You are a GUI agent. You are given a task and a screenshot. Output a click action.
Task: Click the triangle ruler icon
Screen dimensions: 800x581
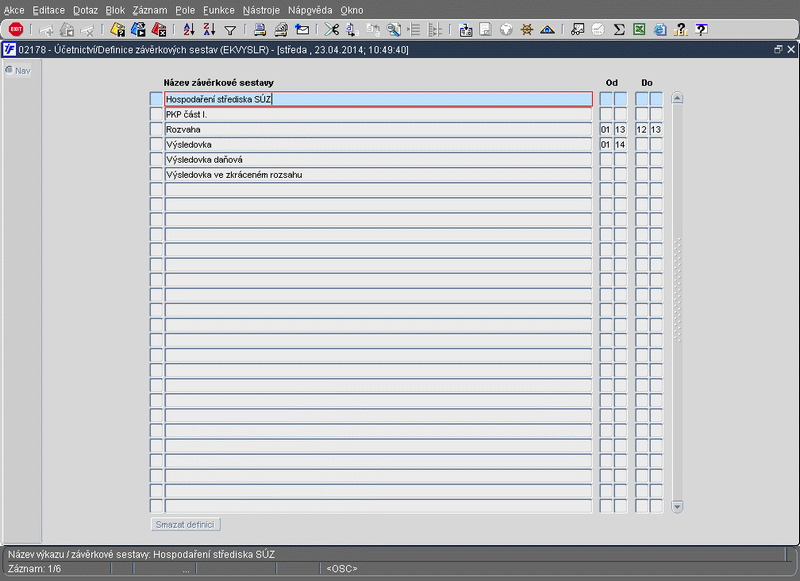547,30
